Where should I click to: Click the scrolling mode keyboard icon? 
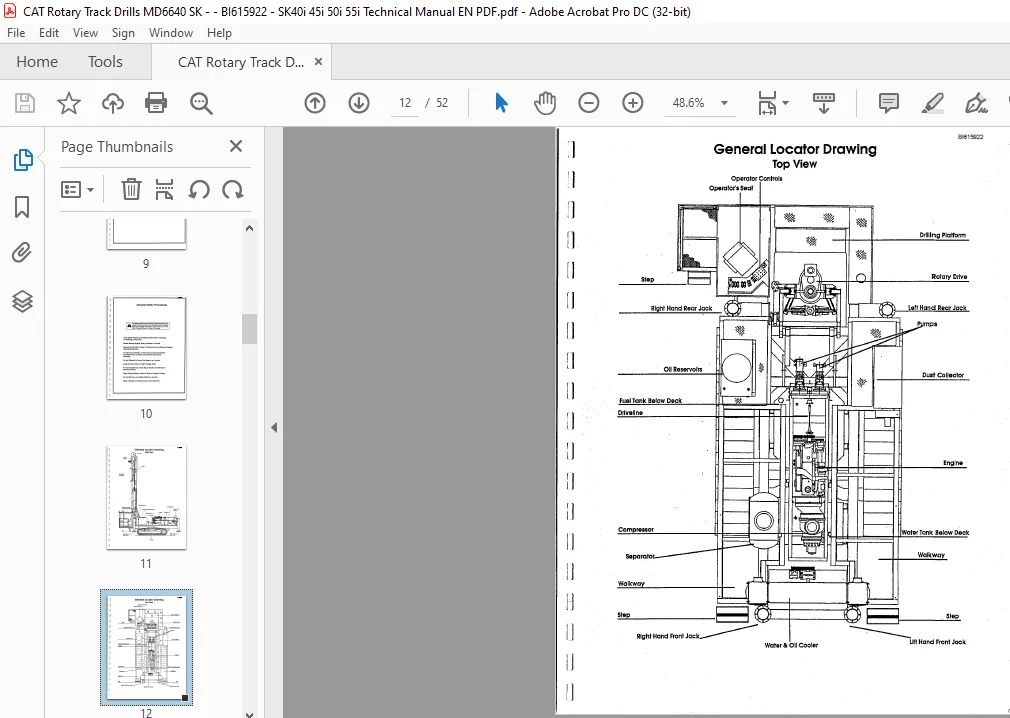click(824, 103)
